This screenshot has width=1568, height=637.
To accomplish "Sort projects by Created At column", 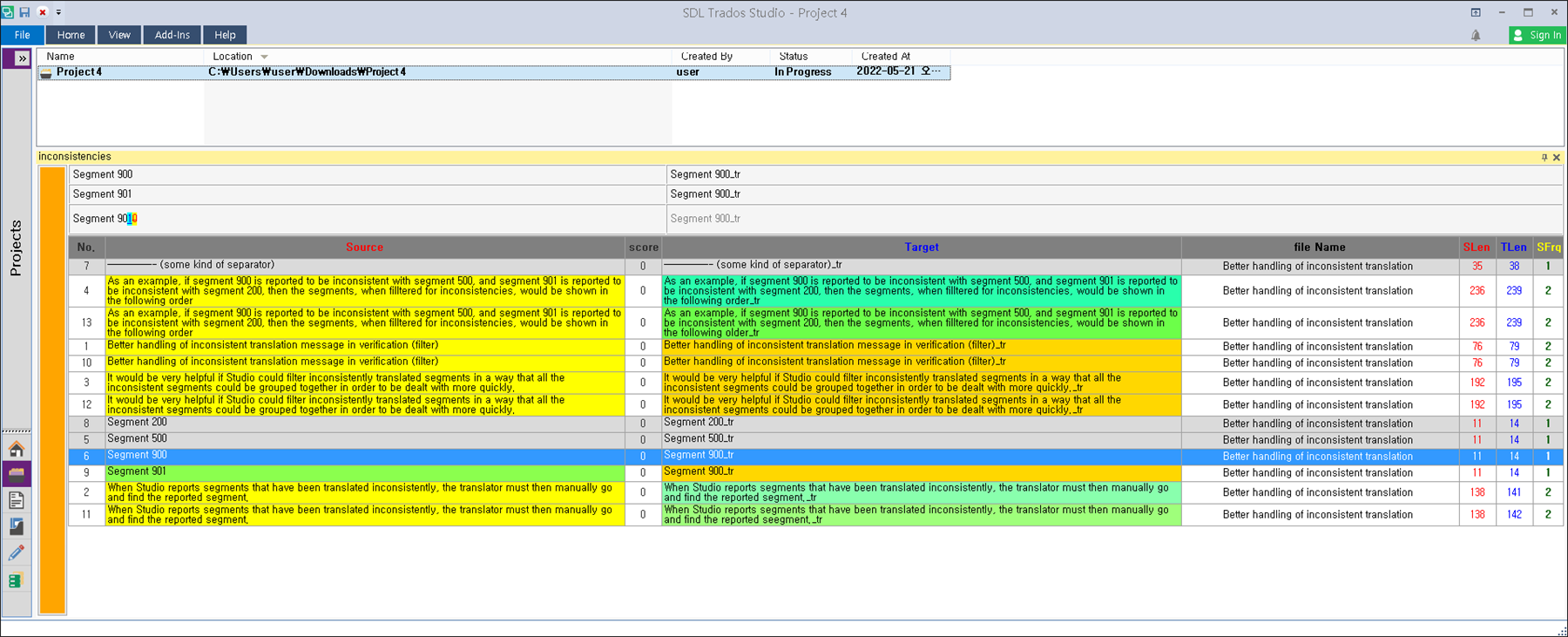I will [x=886, y=57].
